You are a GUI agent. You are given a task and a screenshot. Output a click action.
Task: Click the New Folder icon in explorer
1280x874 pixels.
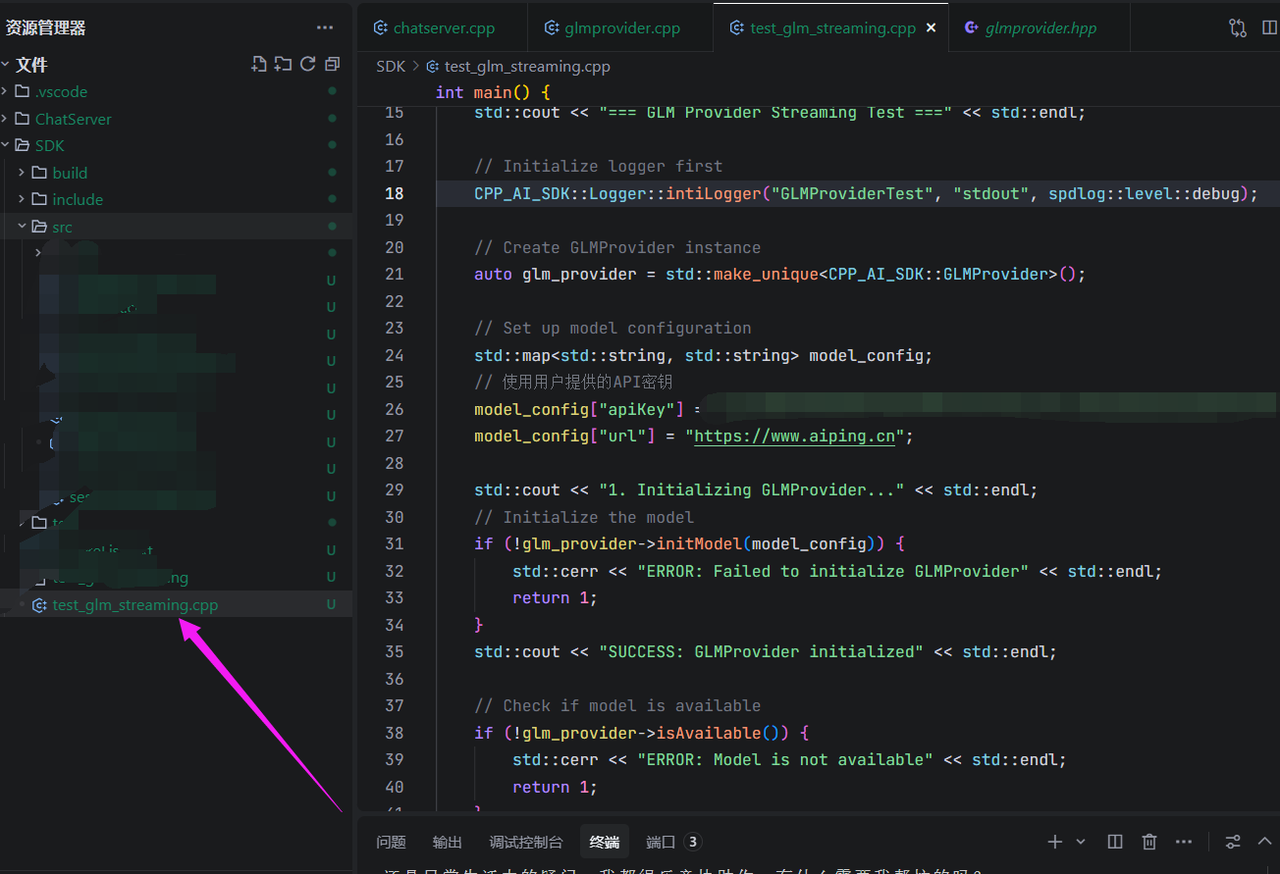(x=283, y=64)
